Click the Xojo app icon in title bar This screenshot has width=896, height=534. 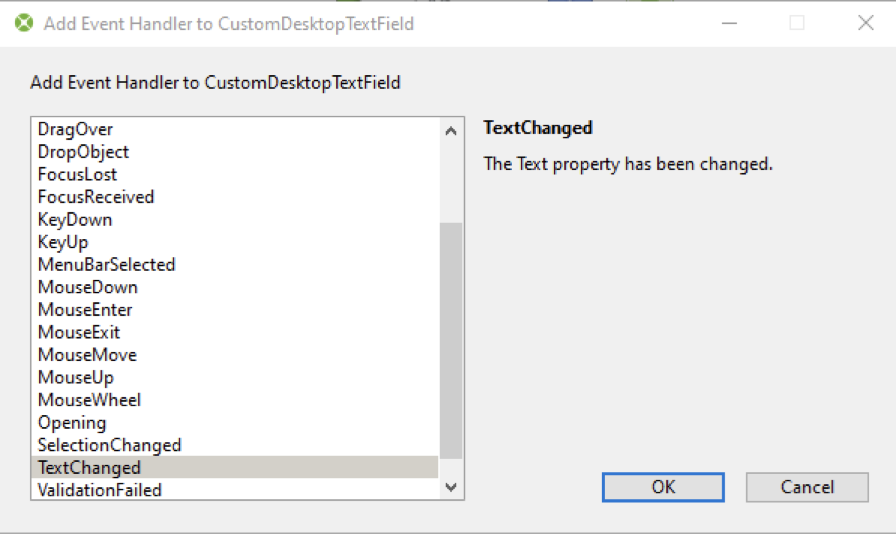pos(24,23)
